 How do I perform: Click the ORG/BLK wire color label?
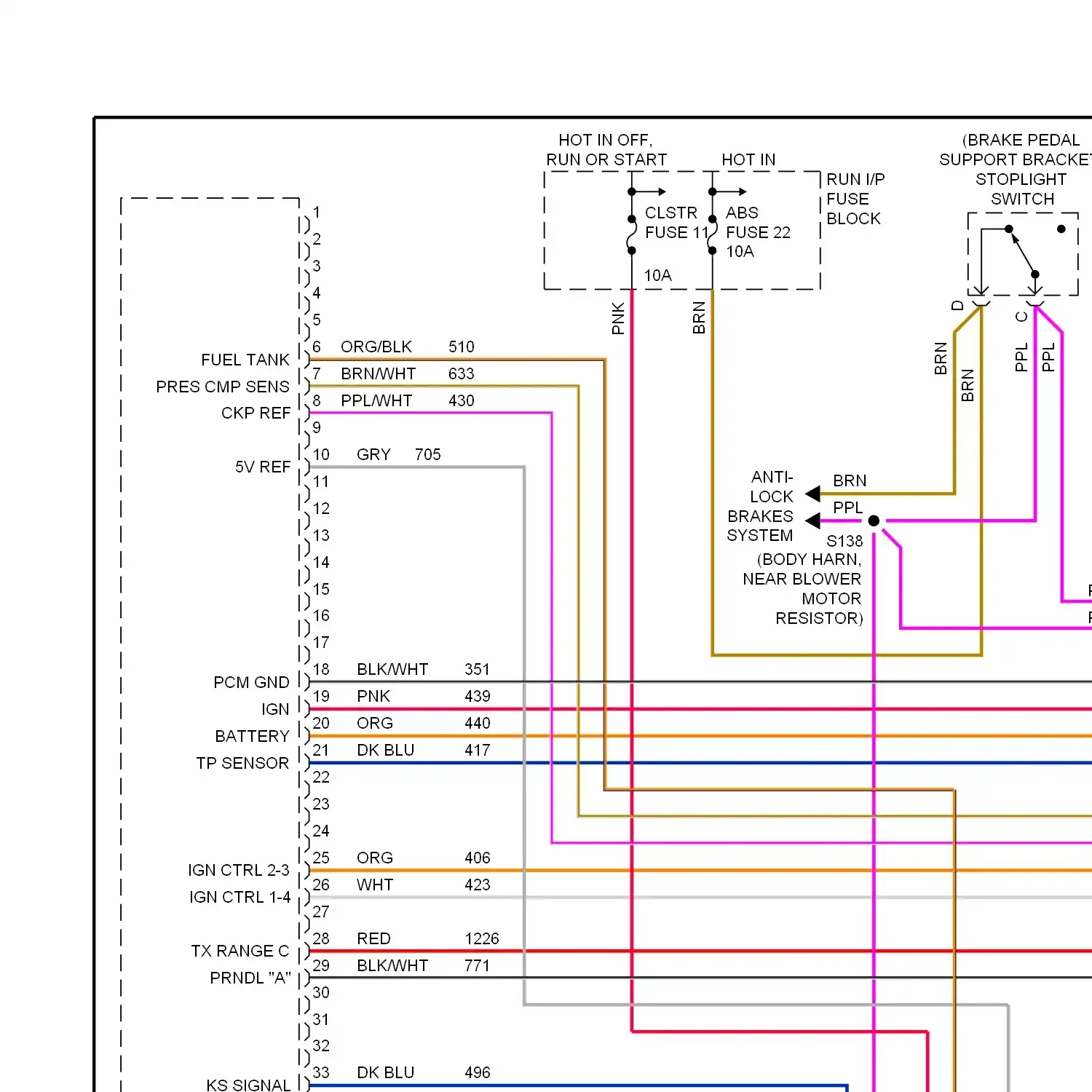click(x=376, y=347)
